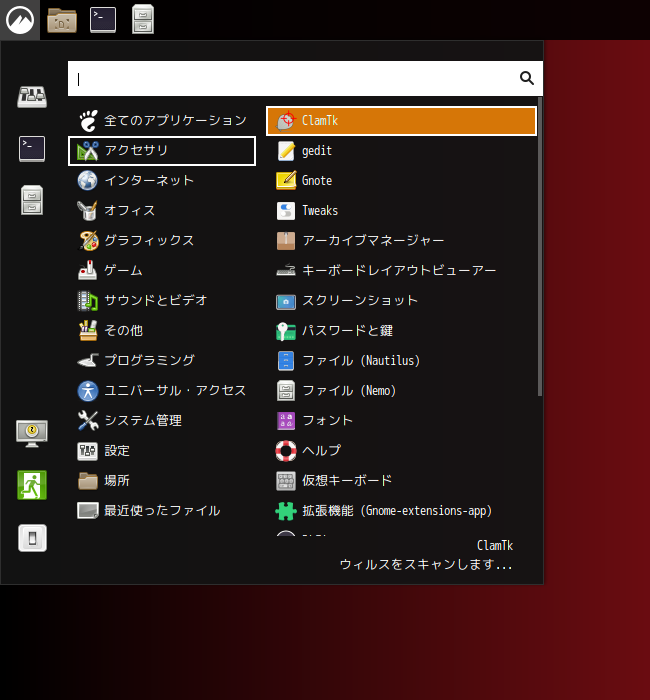650x700 pixels.
Task: Launch 仮想キーボード
Action: click(x=401, y=481)
